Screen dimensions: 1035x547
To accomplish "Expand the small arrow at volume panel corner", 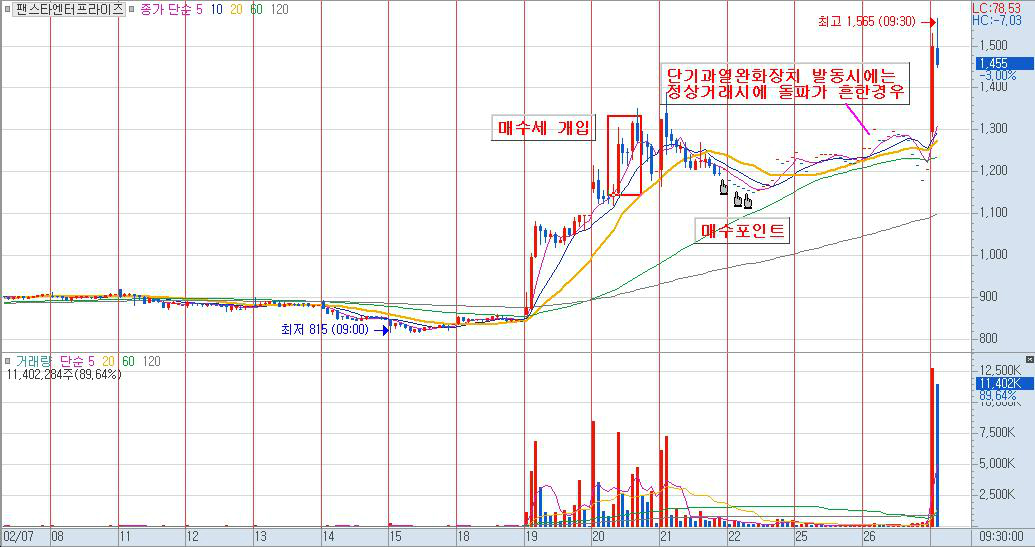I will pyautogui.click(x=1028, y=359).
